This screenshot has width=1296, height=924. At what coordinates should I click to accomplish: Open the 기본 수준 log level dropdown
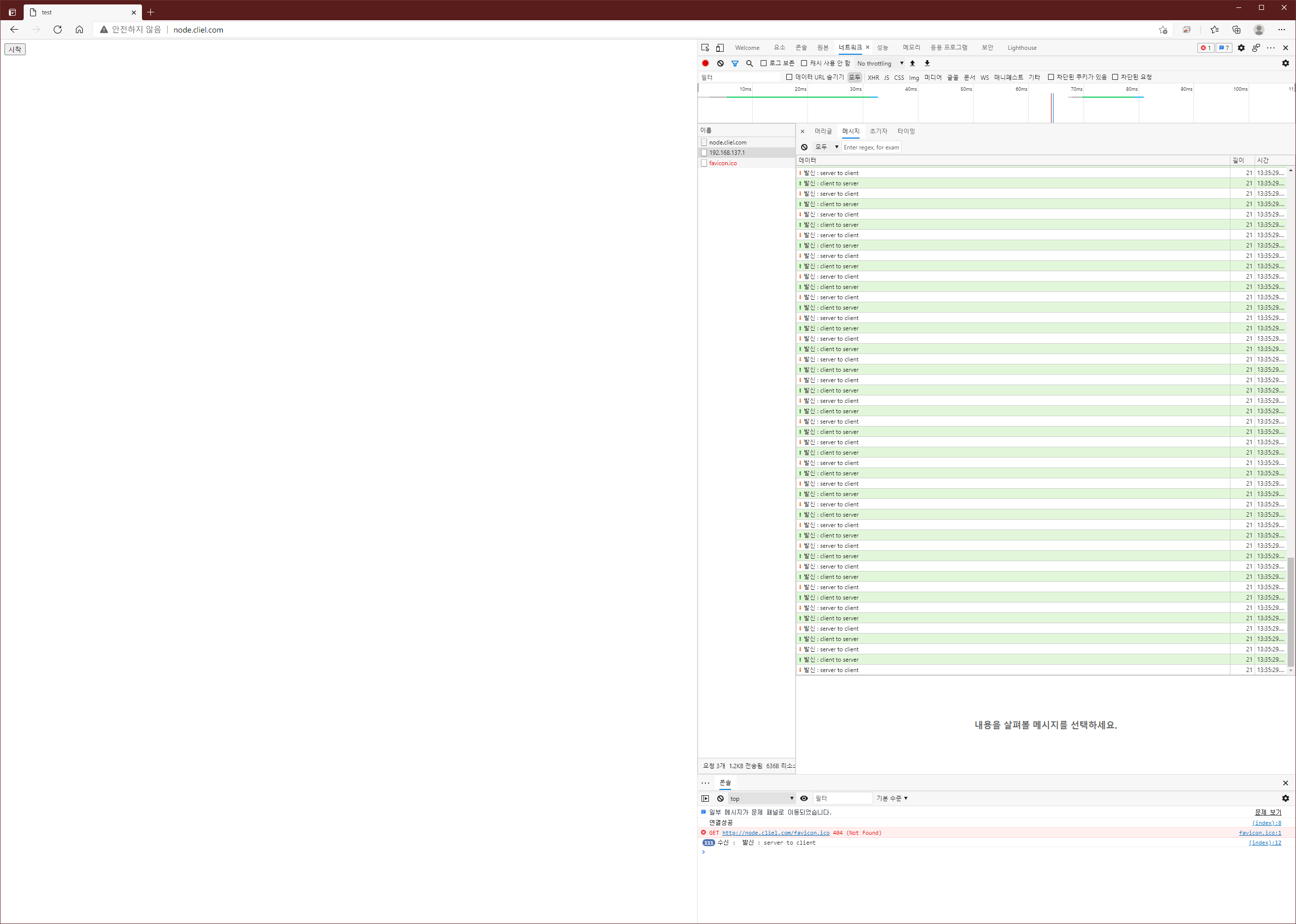[891, 798]
